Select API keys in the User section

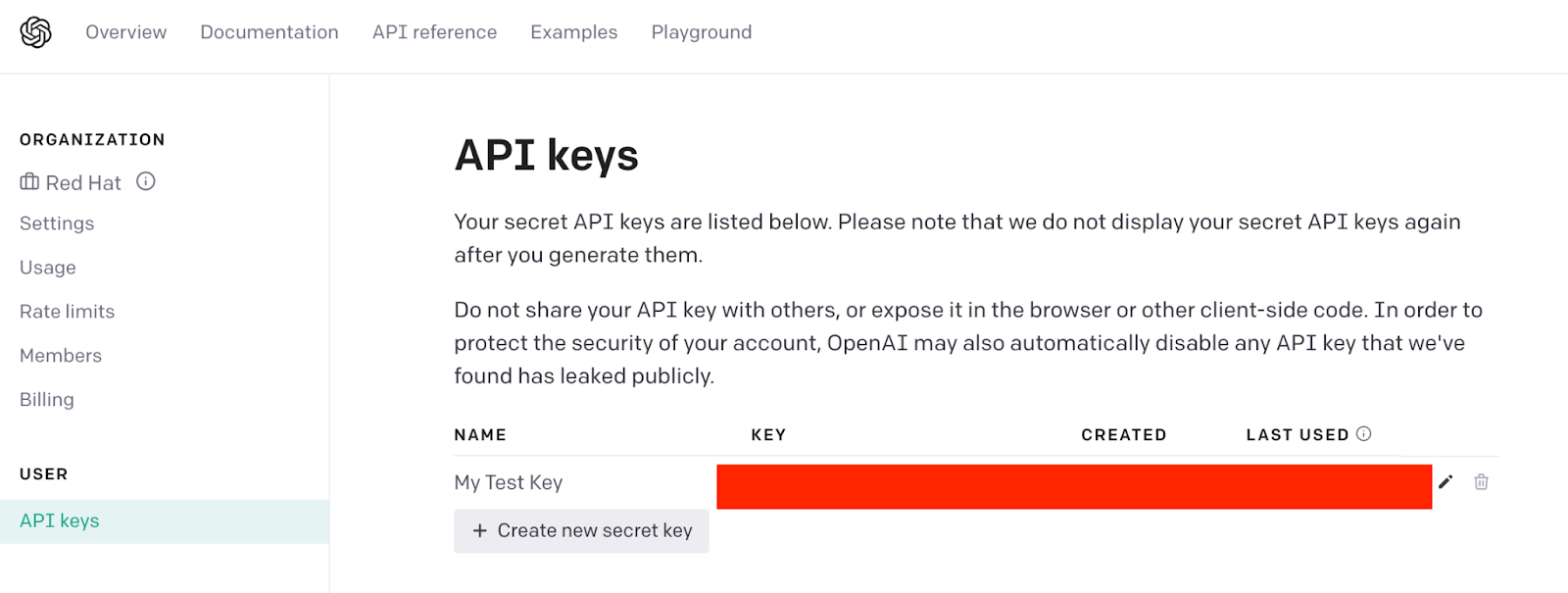click(165, 521)
